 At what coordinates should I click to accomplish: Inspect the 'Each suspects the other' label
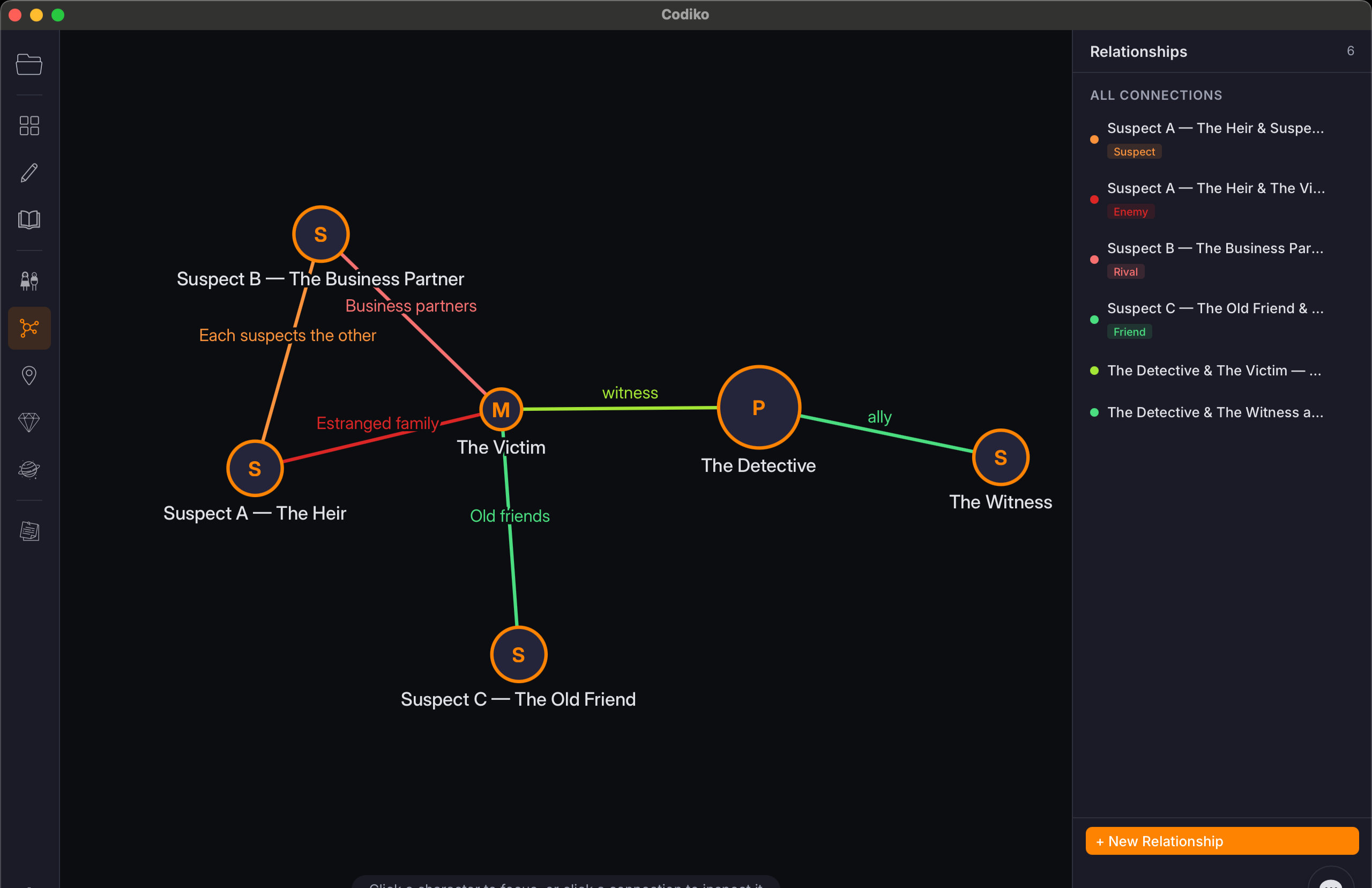coord(288,335)
